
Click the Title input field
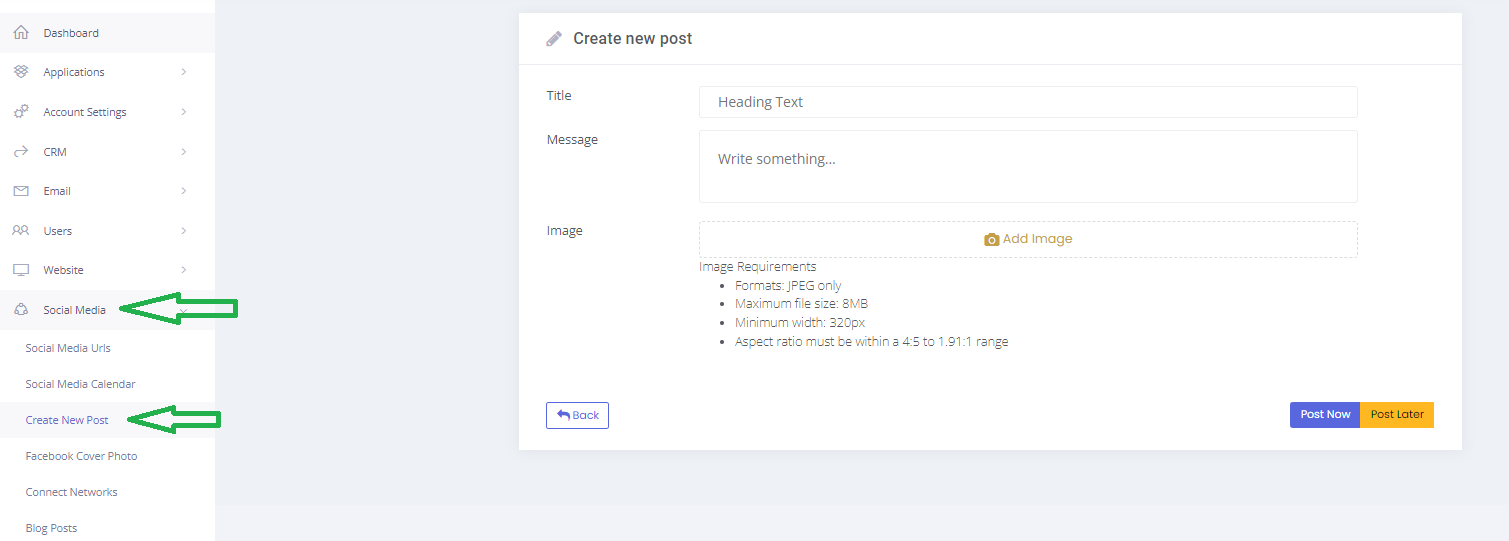[x=1027, y=102]
